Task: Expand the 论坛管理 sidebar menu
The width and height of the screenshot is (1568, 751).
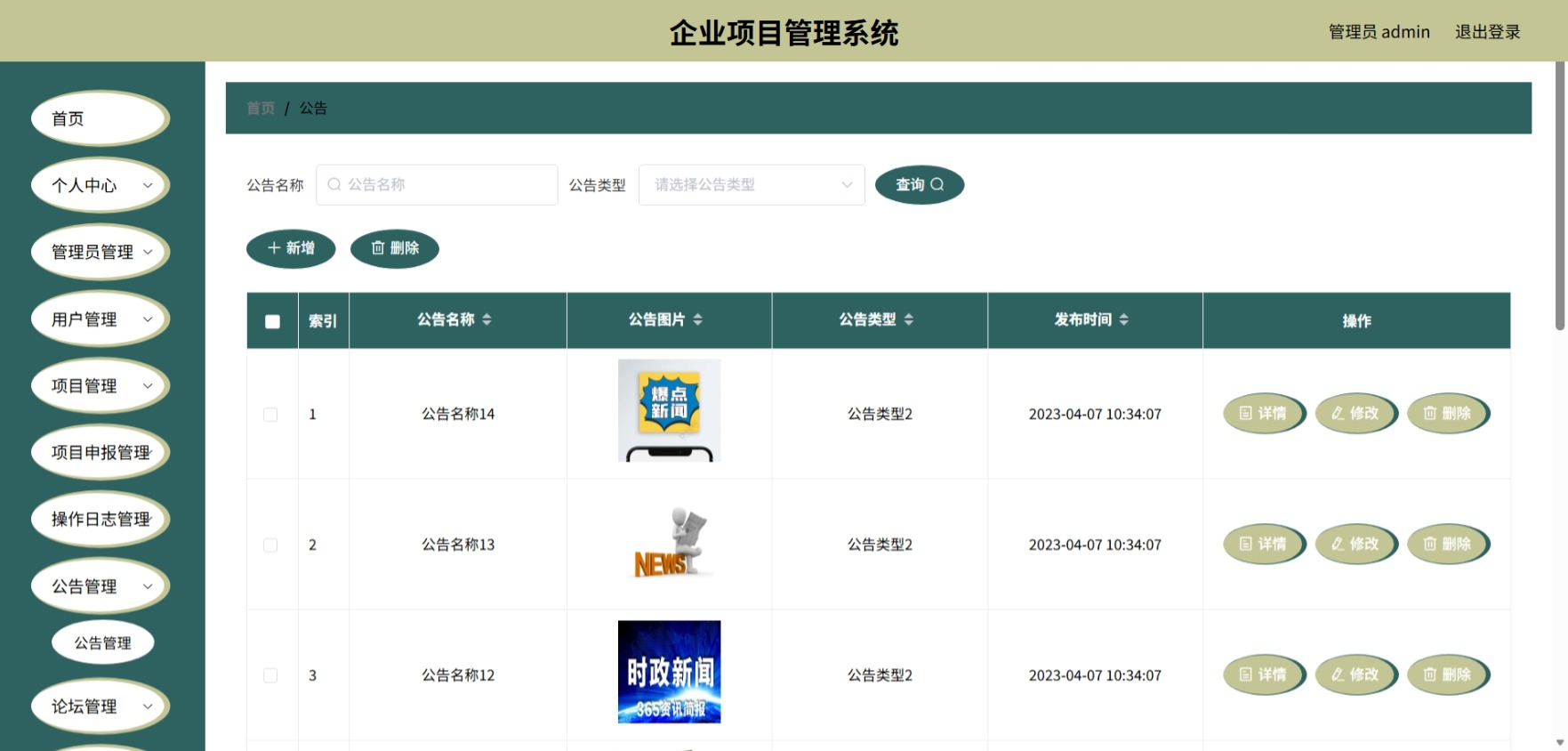Action: [101, 706]
